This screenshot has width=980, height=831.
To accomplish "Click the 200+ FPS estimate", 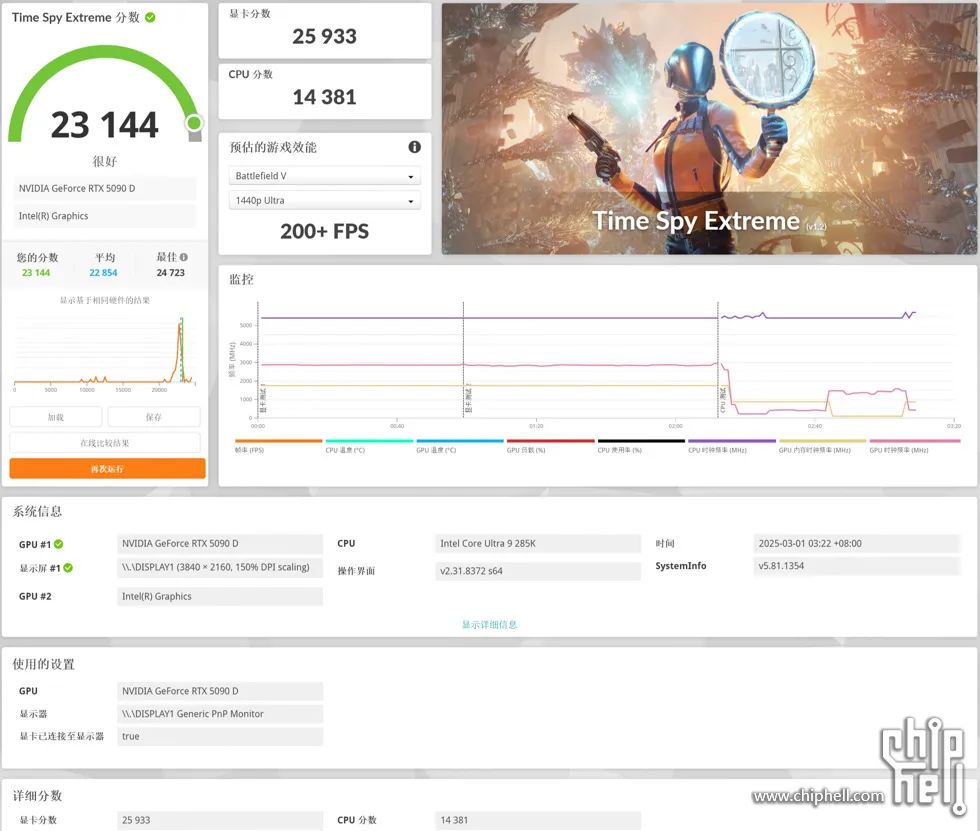I will [x=324, y=231].
